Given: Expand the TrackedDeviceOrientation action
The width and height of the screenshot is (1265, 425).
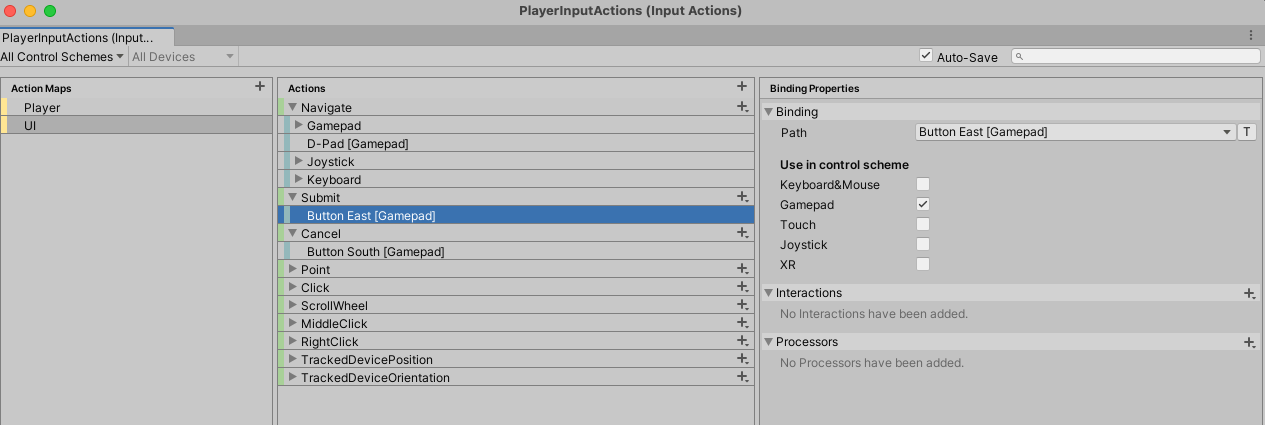Looking at the screenshot, I should point(293,377).
